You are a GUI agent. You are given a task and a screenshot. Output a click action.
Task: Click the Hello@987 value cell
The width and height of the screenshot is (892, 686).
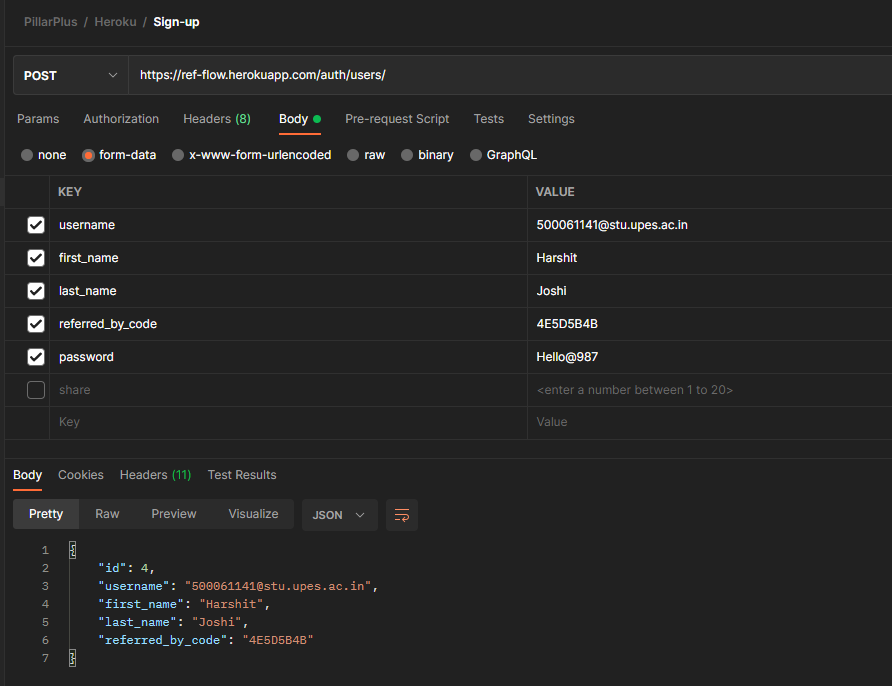click(x=709, y=357)
